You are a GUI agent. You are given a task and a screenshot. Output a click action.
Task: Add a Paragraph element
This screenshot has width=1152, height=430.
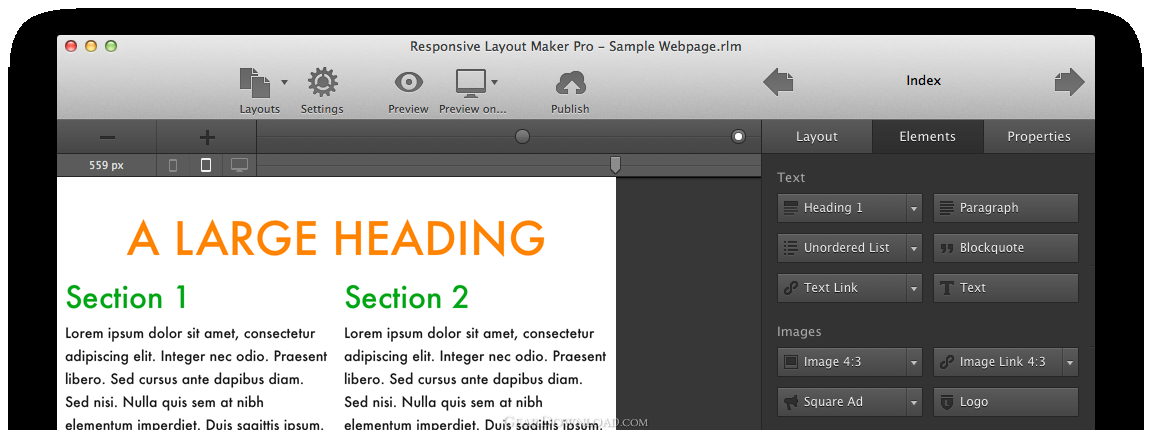pos(1006,208)
